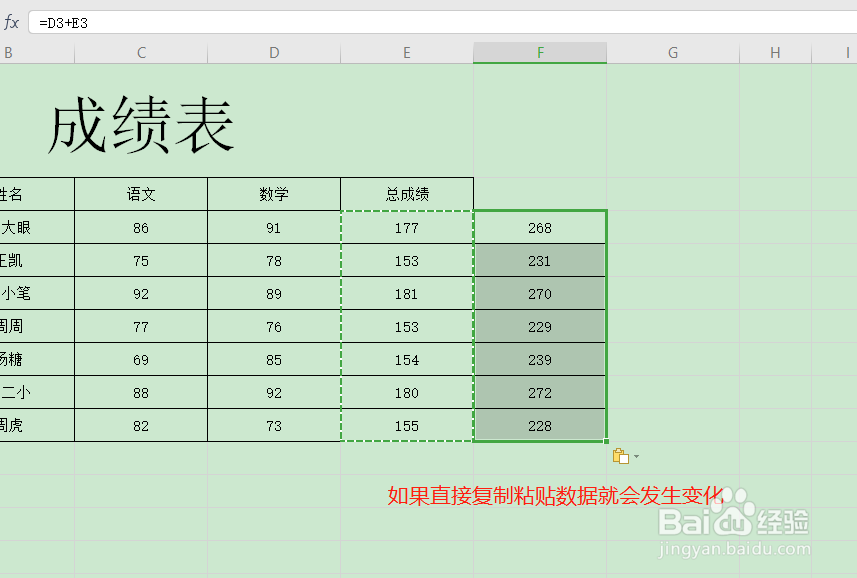Click the cell showing 155
This screenshot has width=857, height=578.
point(406,425)
